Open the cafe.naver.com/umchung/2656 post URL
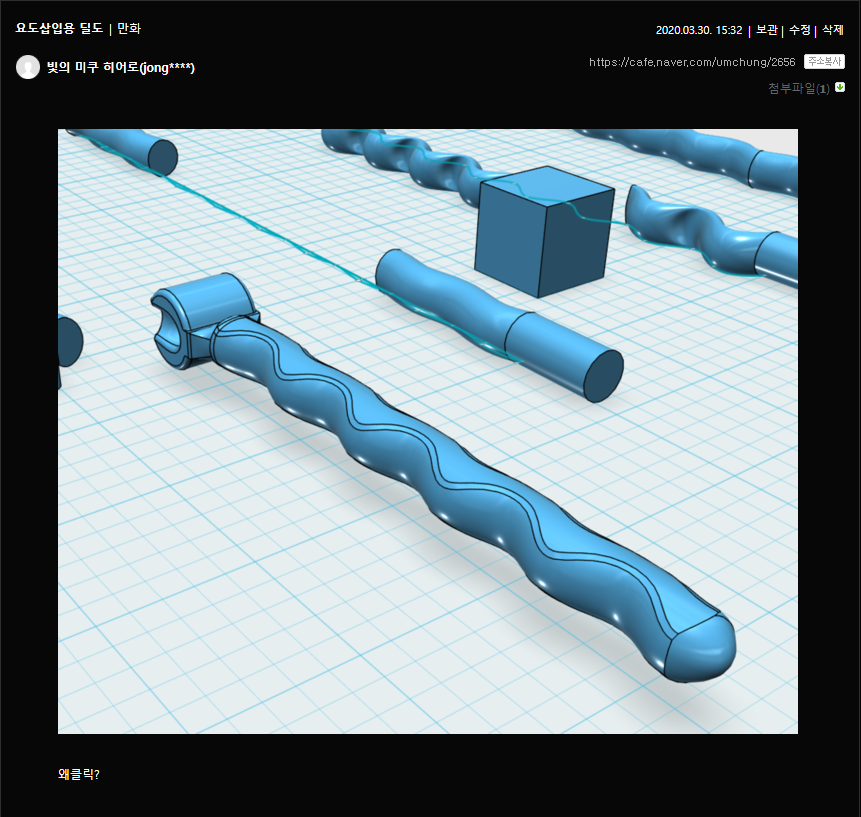The width and height of the screenshot is (861, 817). (692, 62)
